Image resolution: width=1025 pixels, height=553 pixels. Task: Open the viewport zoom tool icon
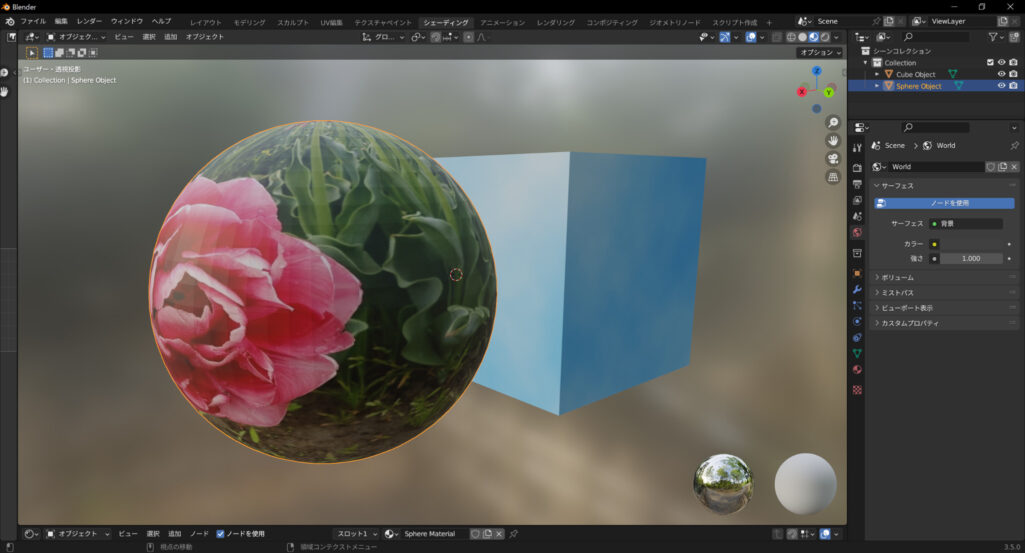[833, 123]
